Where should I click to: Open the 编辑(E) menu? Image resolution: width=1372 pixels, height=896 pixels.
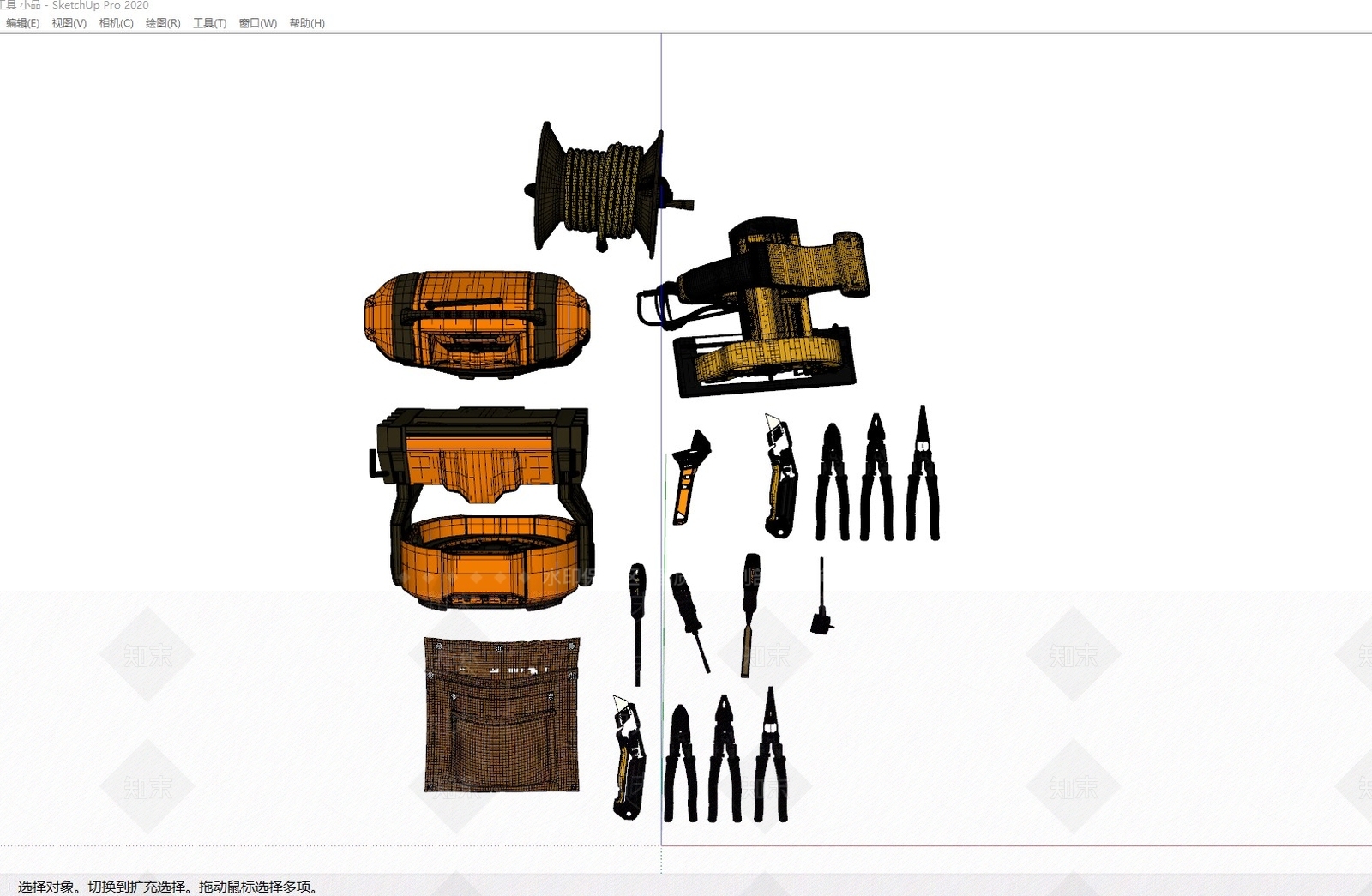[22, 23]
